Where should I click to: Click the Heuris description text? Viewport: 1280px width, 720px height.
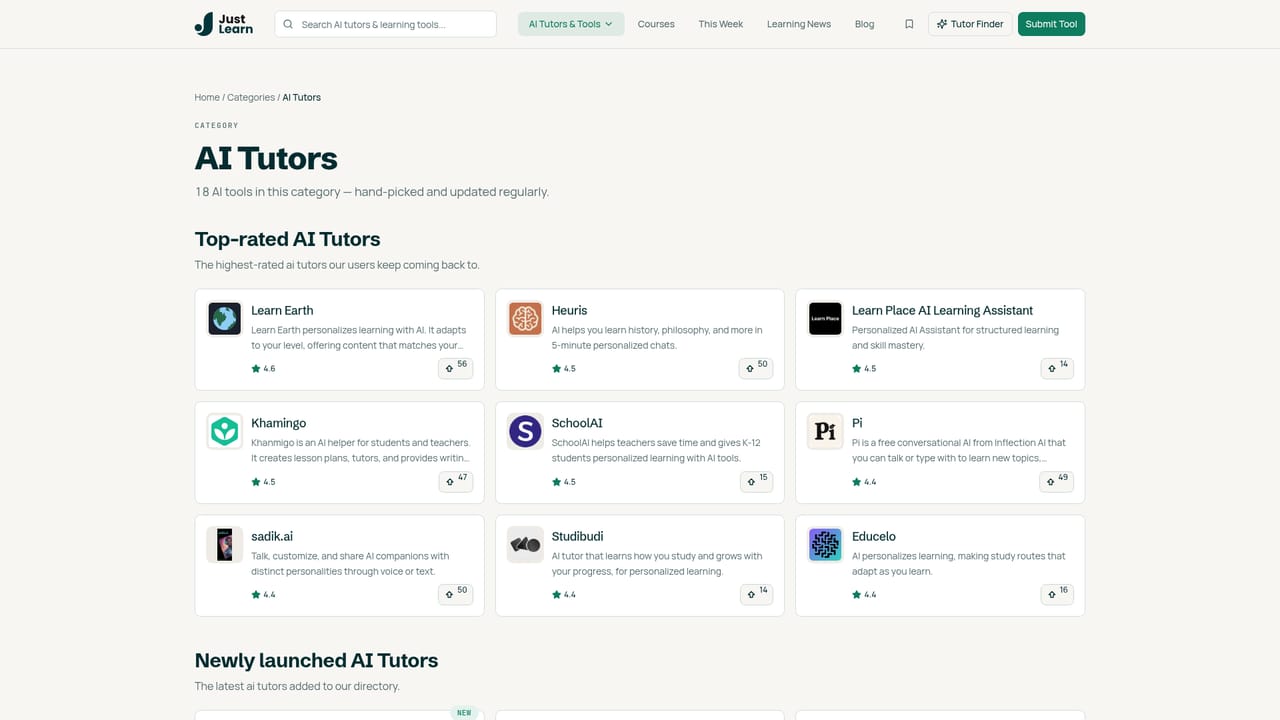(657, 337)
